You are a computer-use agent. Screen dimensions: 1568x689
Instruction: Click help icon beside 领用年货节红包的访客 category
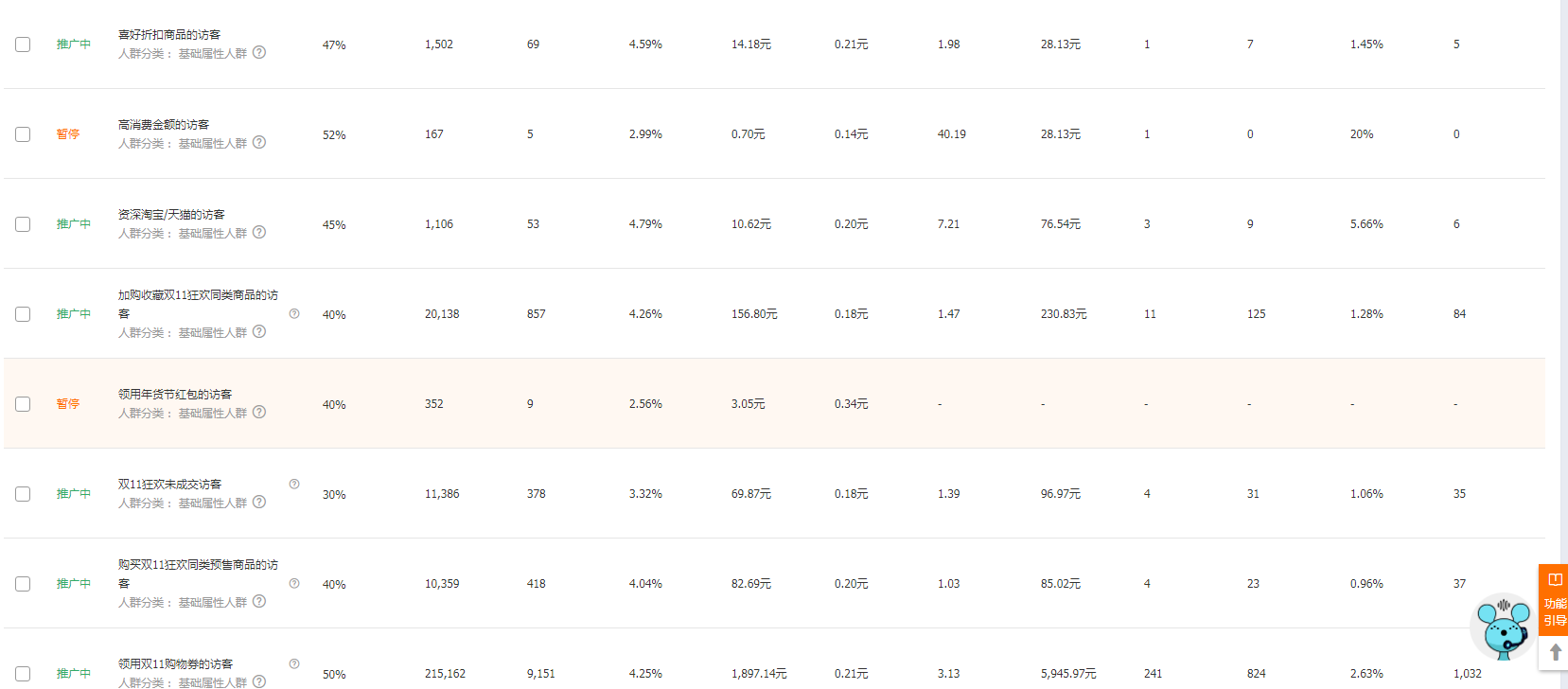[x=259, y=413]
